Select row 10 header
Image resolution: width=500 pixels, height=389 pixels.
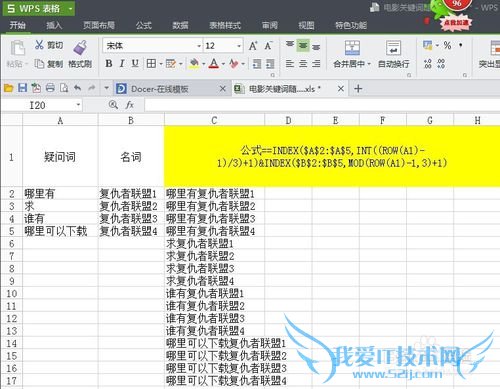pos(11,294)
